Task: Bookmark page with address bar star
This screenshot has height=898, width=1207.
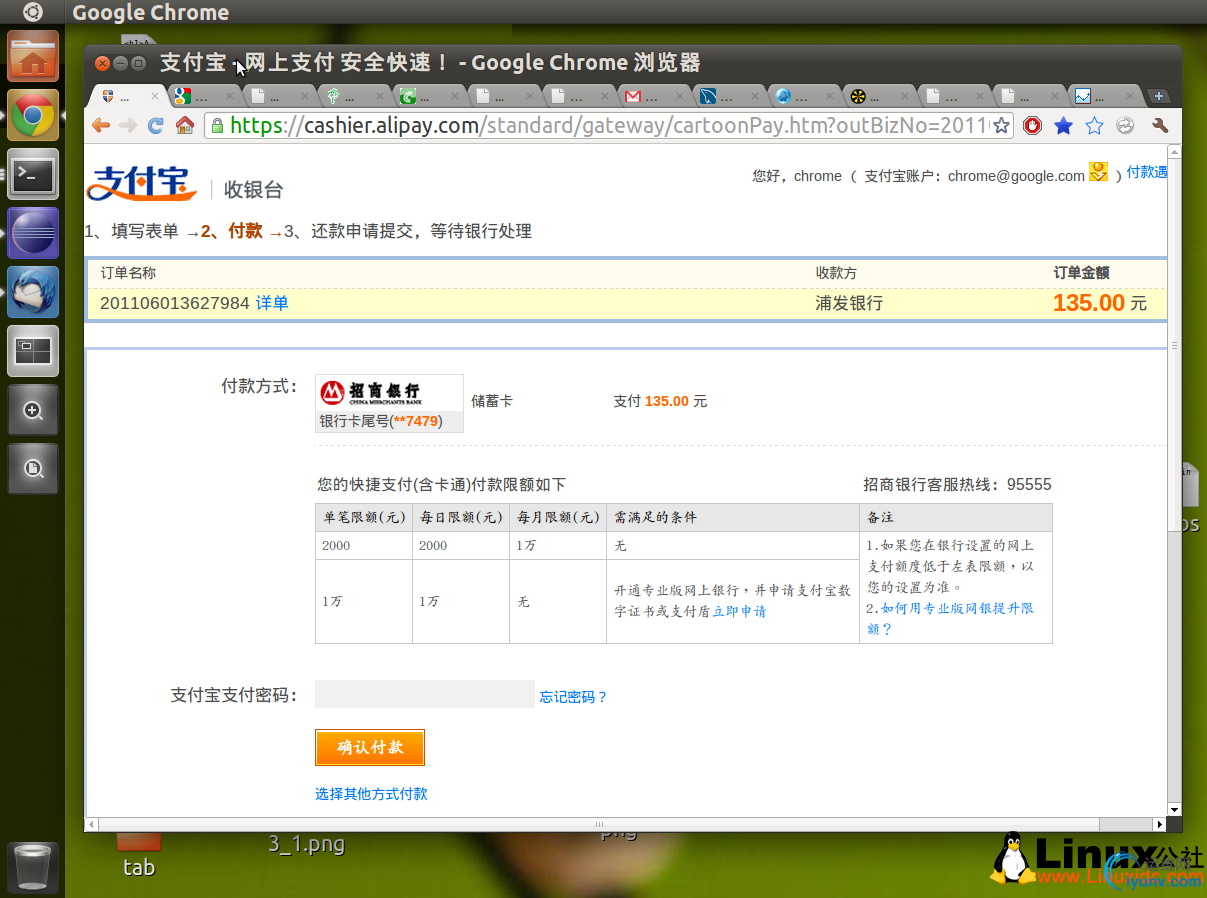Action: pos(1001,125)
